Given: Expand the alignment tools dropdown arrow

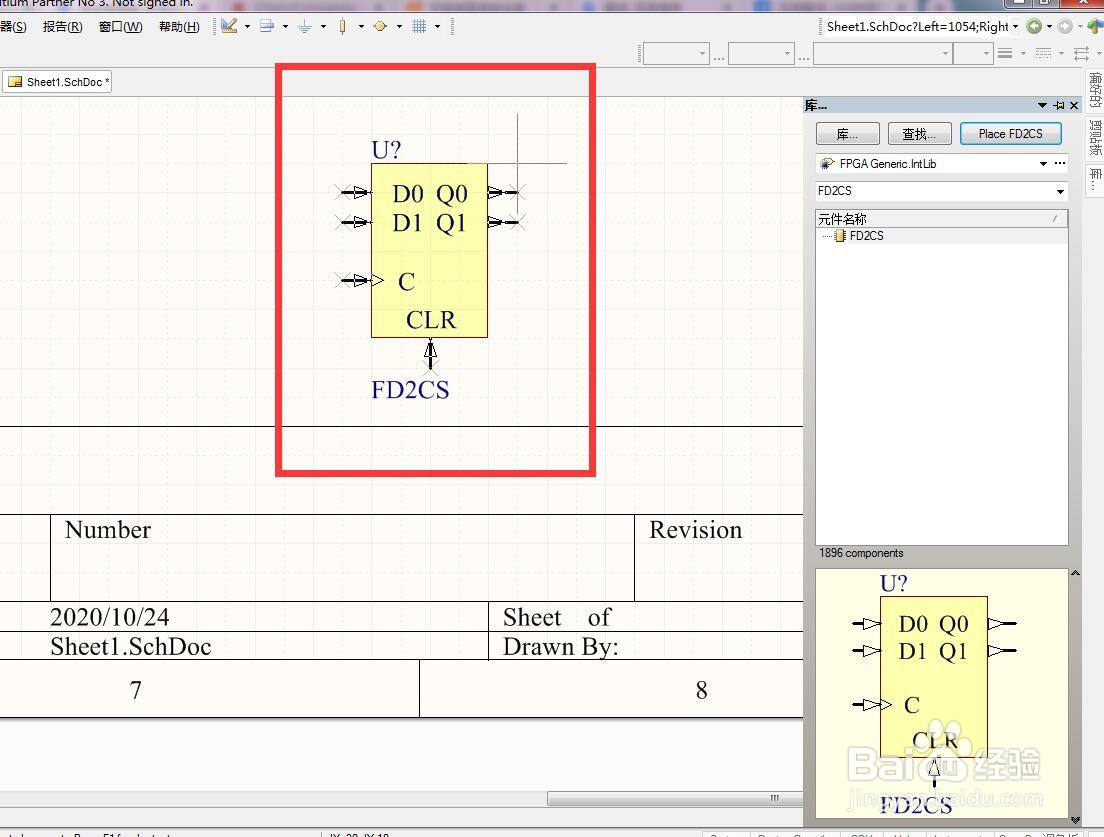Looking at the screenshot, I should 285,27.
